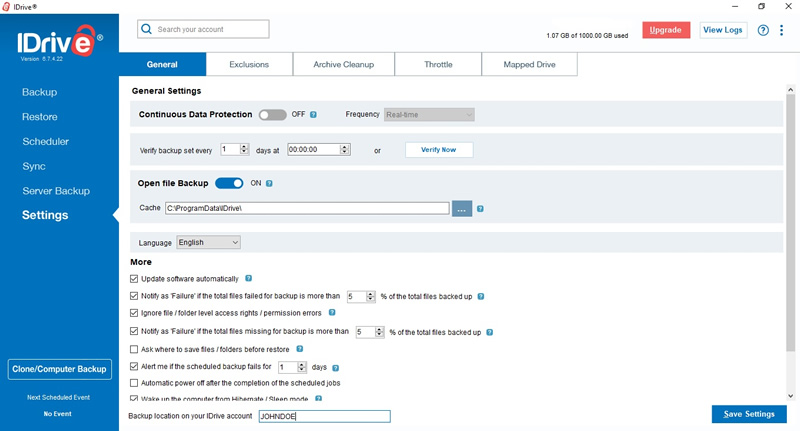Adjust the backup fails days spinner arrows
This screenshot has width=800, height=431.
click(302, 367)
